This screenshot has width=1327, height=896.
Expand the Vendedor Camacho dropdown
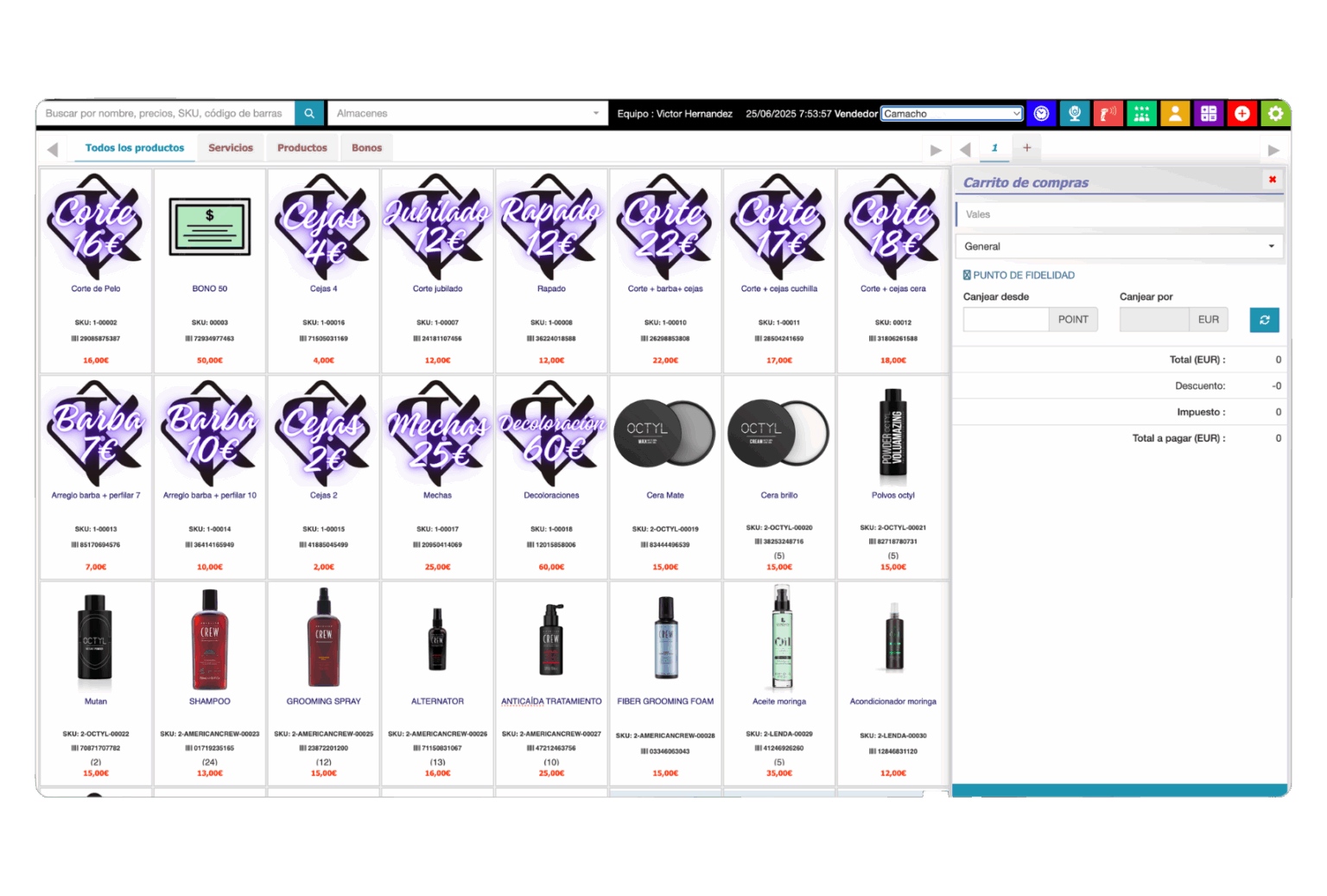pos(952,113)
